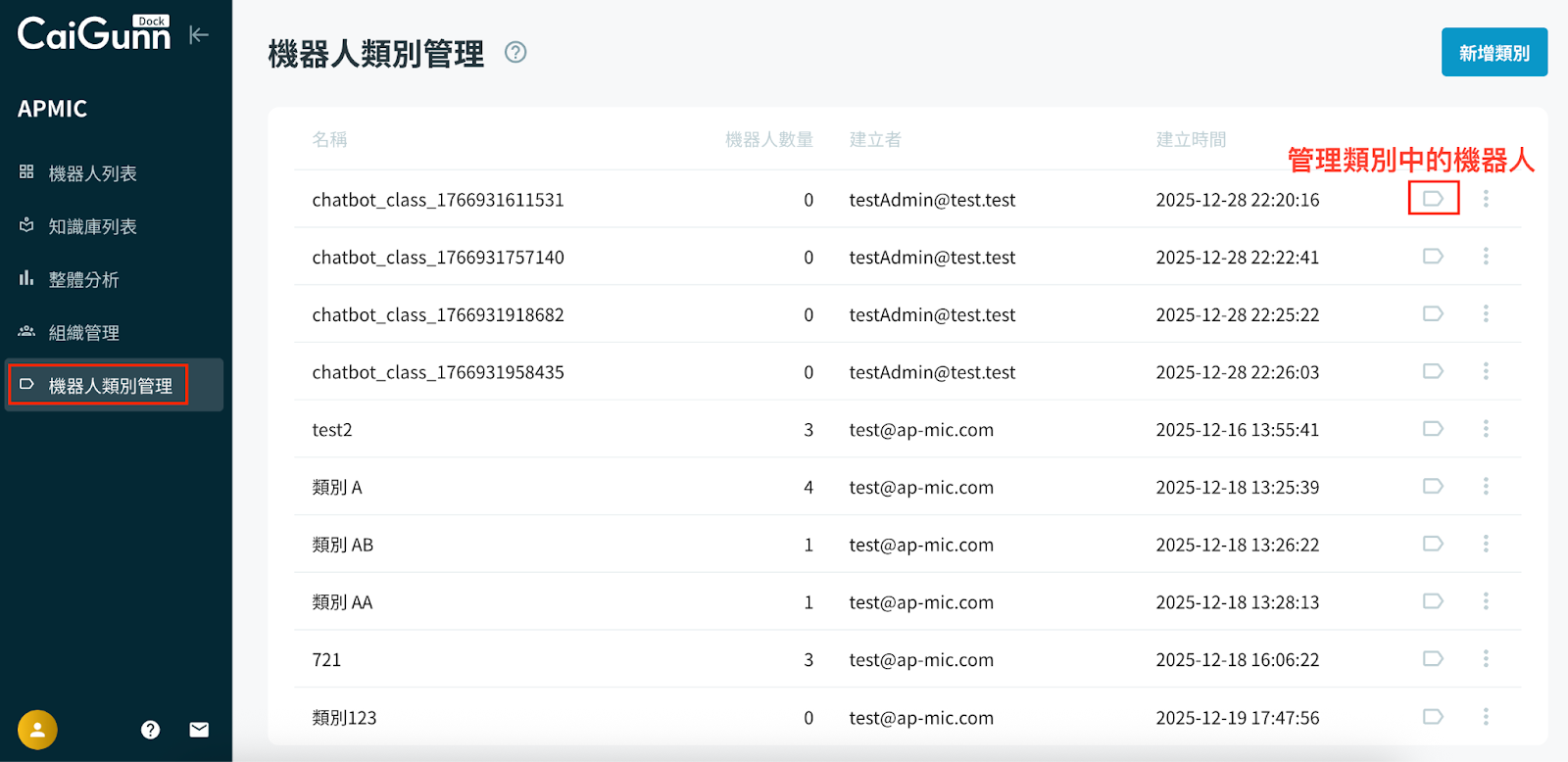Click the tag icon for 類別 A row
This screenshot has width=1568, height=762.
(1433, 487)
